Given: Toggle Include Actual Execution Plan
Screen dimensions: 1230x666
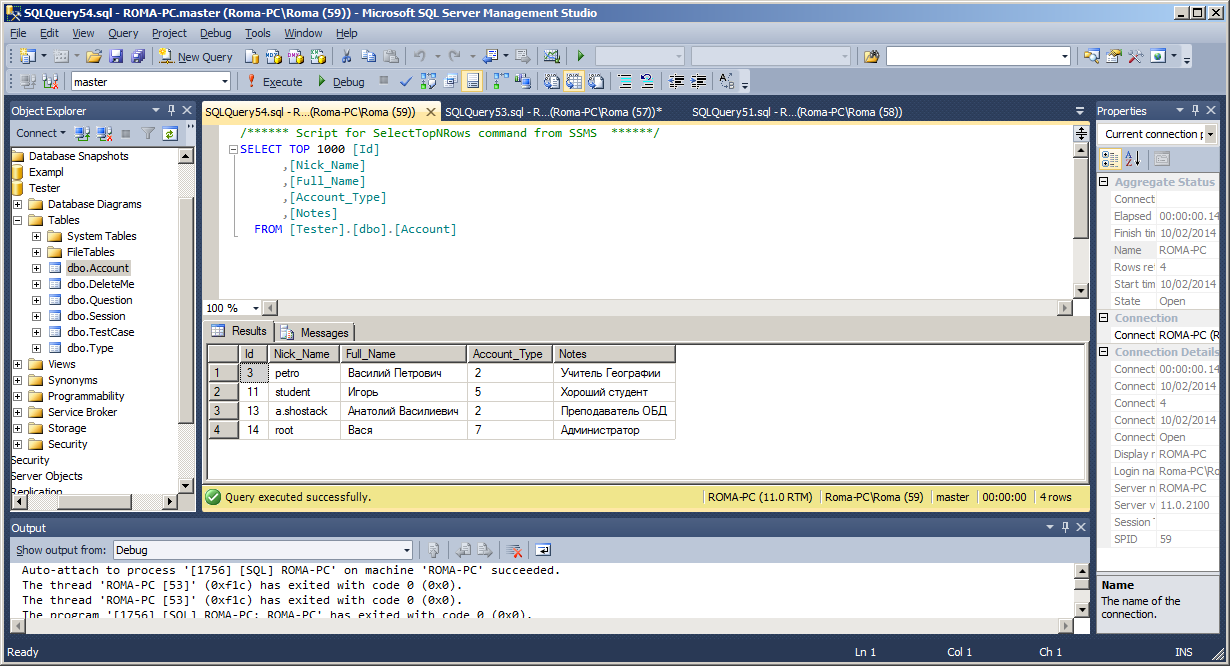Looking at the screenshot, I should tap(500, 82).
